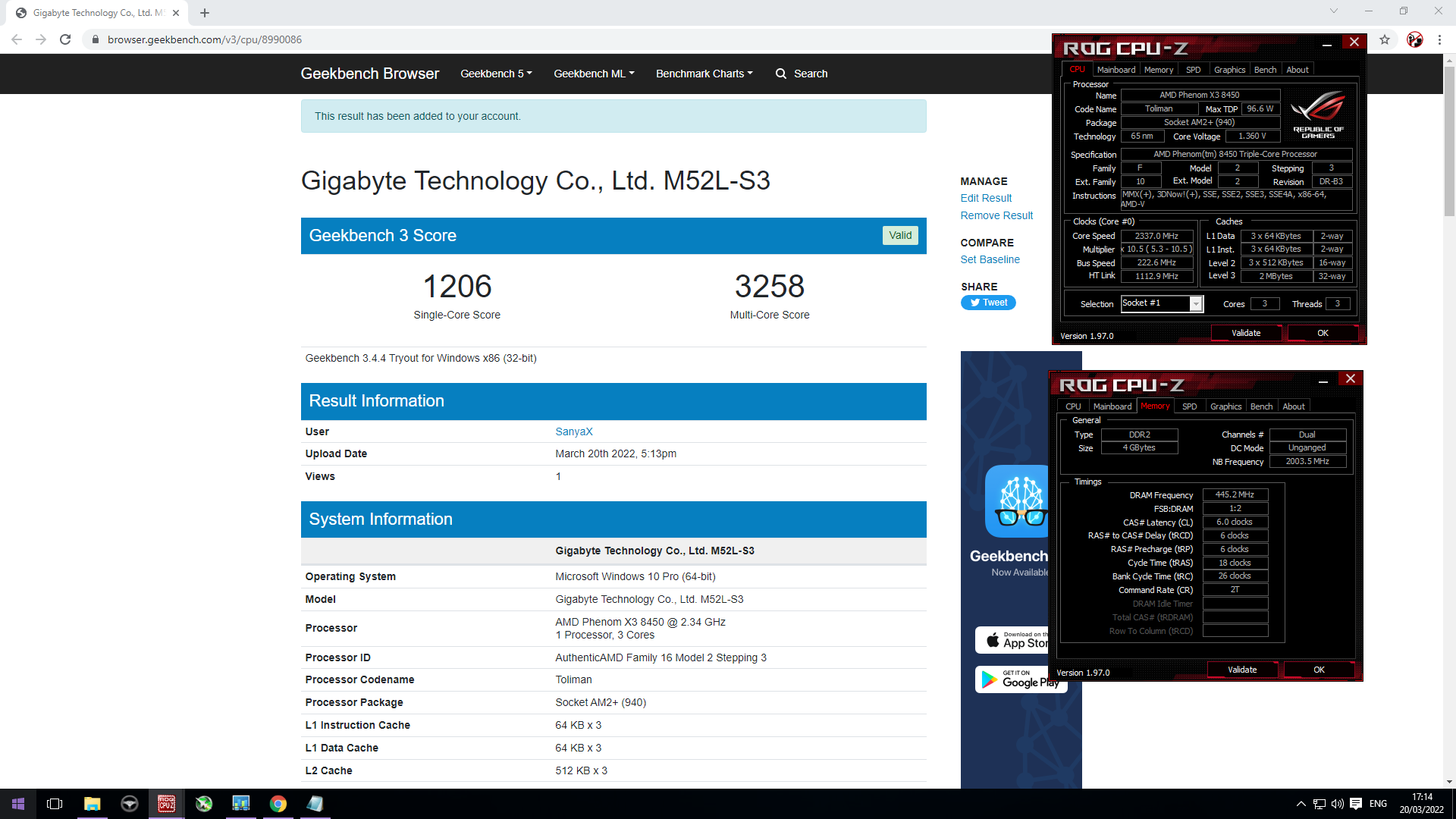This screenshot has height=819, width=1456.
Task: Click the ROG CPU-Z taskbar icon
Action: pyautogui.click(x=166, y=804)
